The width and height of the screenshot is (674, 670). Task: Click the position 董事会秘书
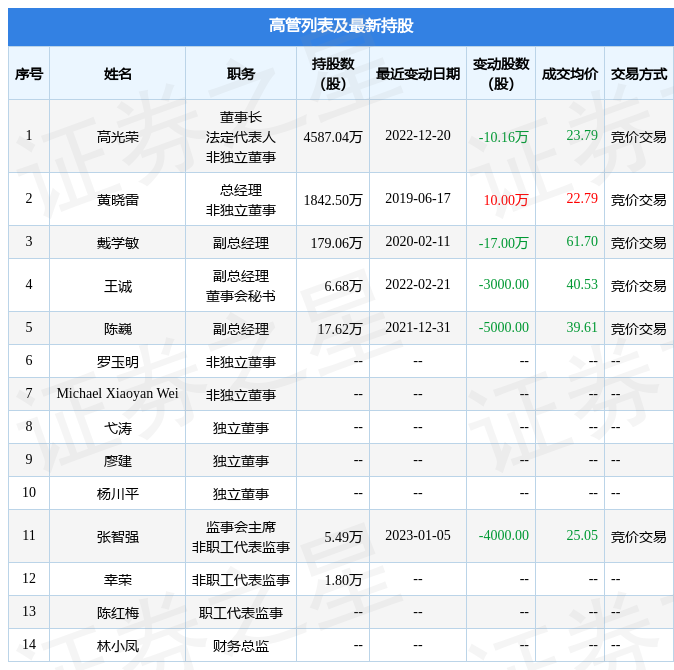pos(241,296)
